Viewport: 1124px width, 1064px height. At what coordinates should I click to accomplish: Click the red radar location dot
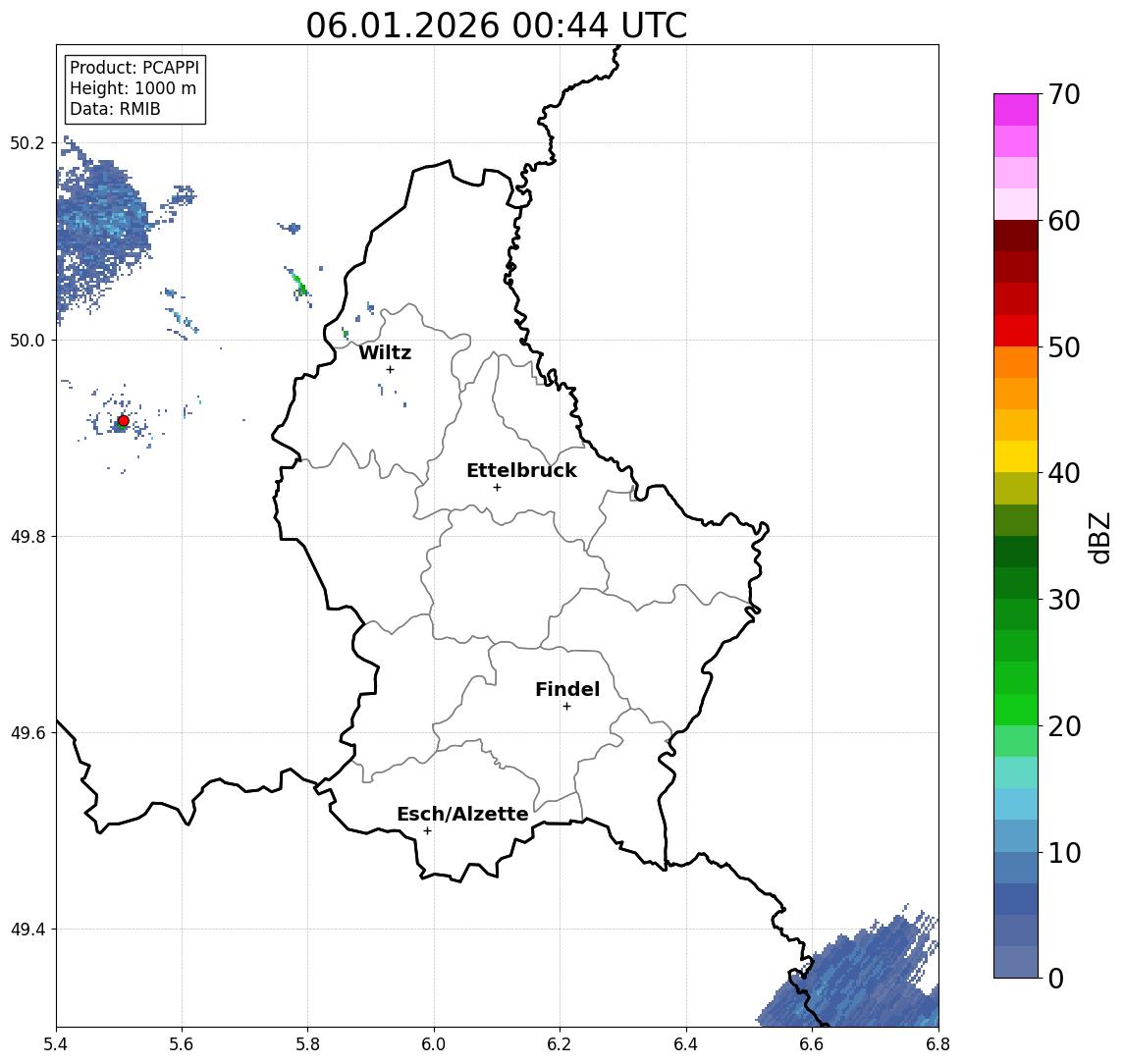[124, 421]
